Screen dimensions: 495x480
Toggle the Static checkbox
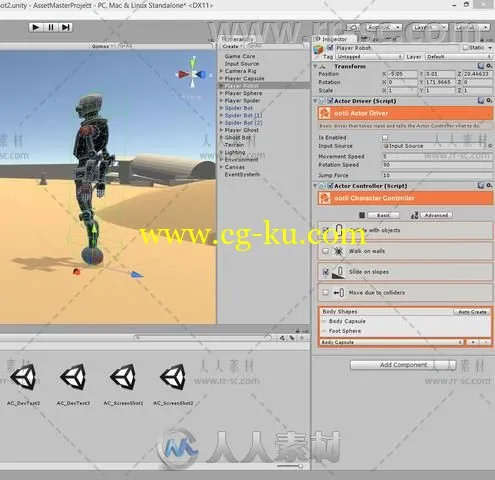coord(466,48)
